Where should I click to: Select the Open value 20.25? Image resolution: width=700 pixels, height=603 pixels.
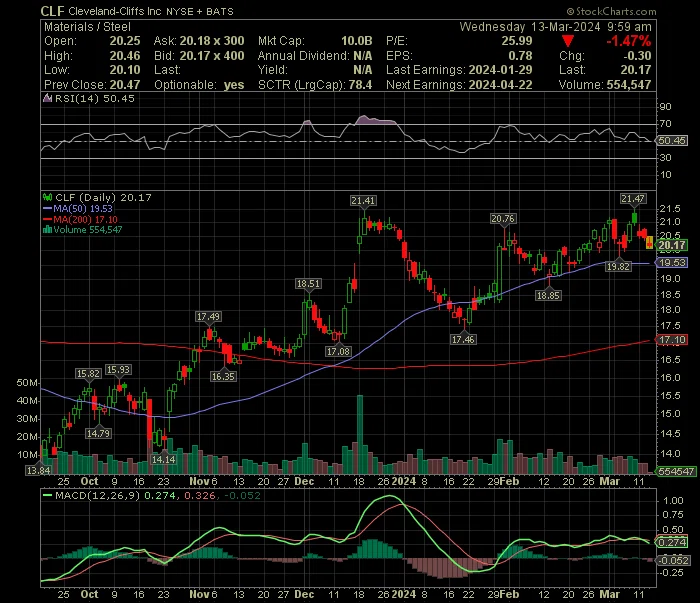[125, 41]
